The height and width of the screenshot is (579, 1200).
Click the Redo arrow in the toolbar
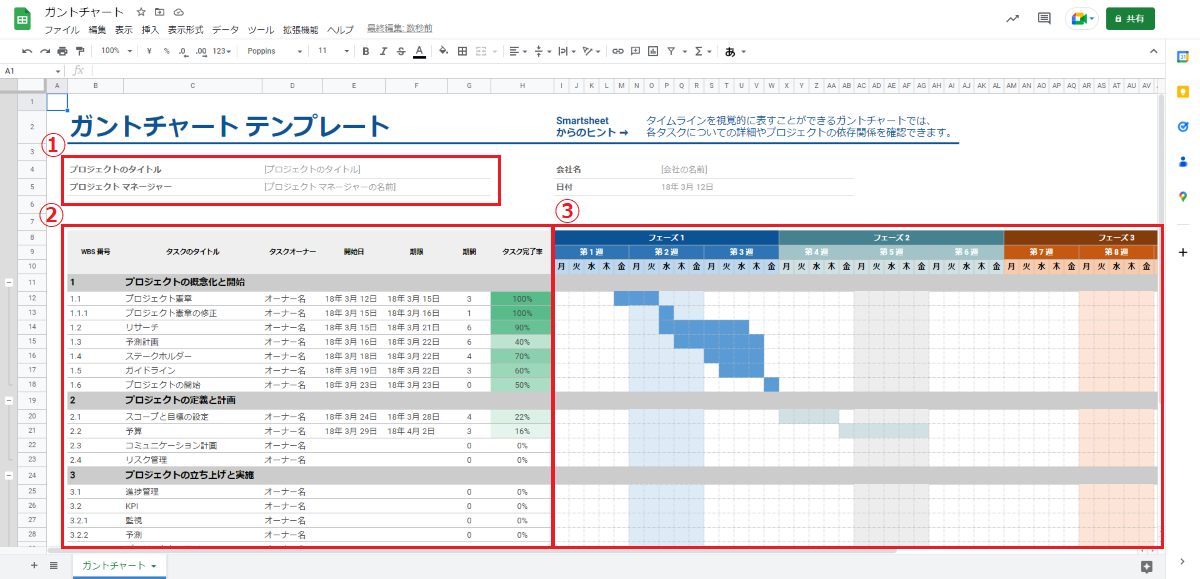pyautogui.click(x=44, y=50)
